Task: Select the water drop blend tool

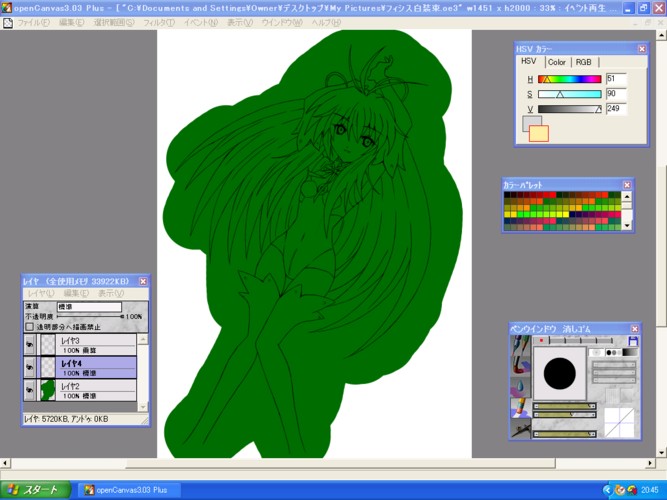Action: pyautogui.click(x=520, y=386)
